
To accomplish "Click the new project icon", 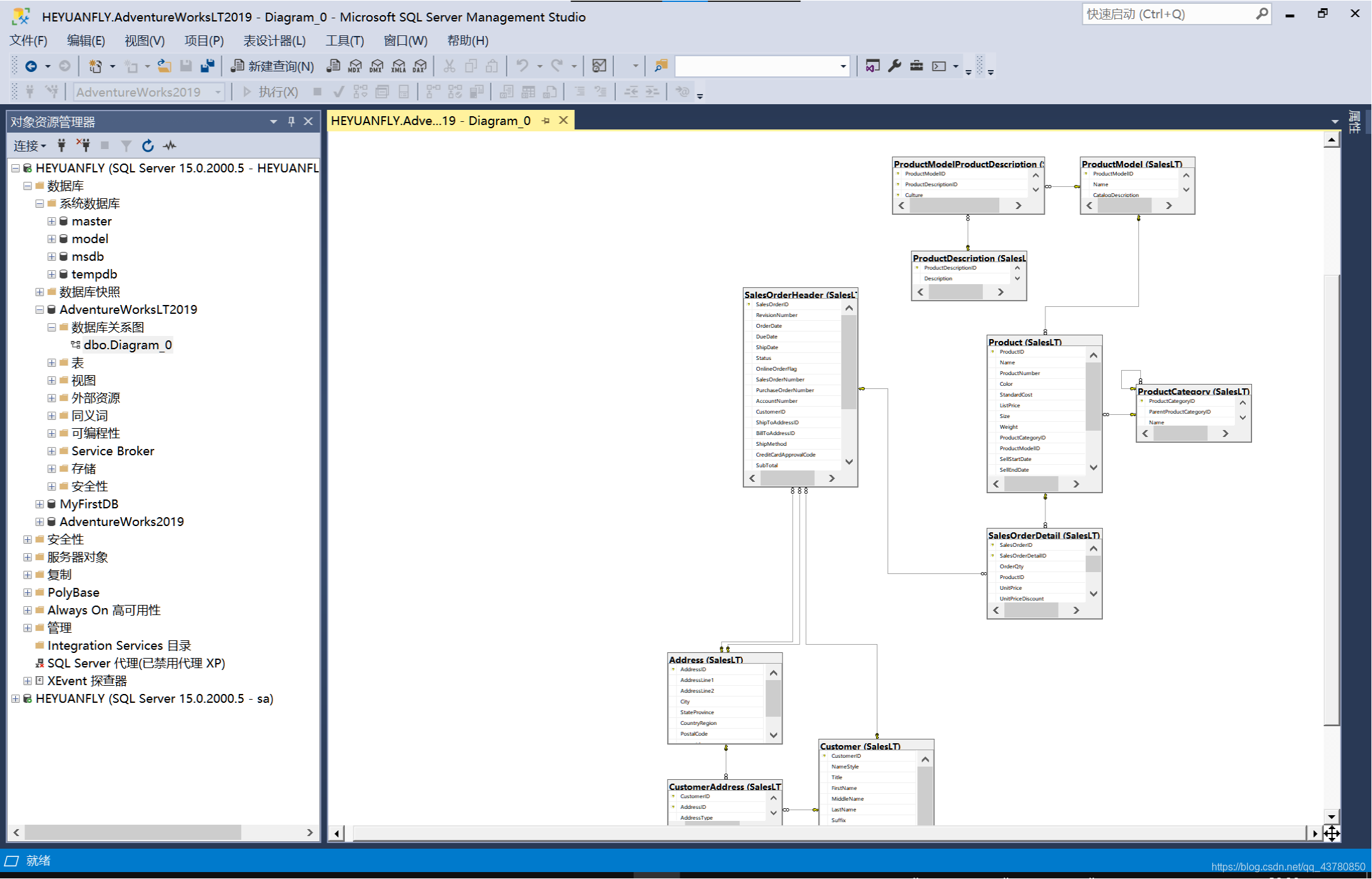I will (95, 66).
